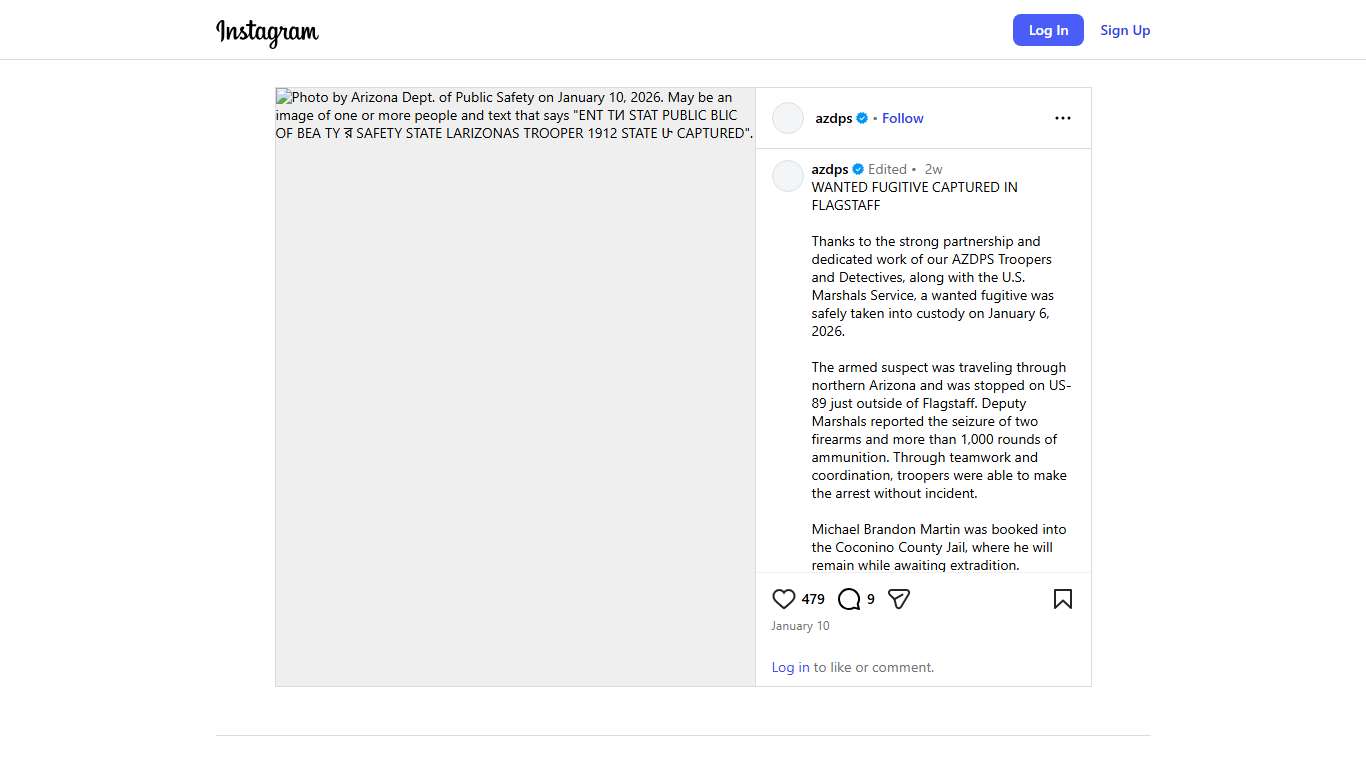Image resolution: width=1366 pixels, height=768 pixels.
Task: Click 'Log in' to like or comment
Action: click(x=790, y=667)
